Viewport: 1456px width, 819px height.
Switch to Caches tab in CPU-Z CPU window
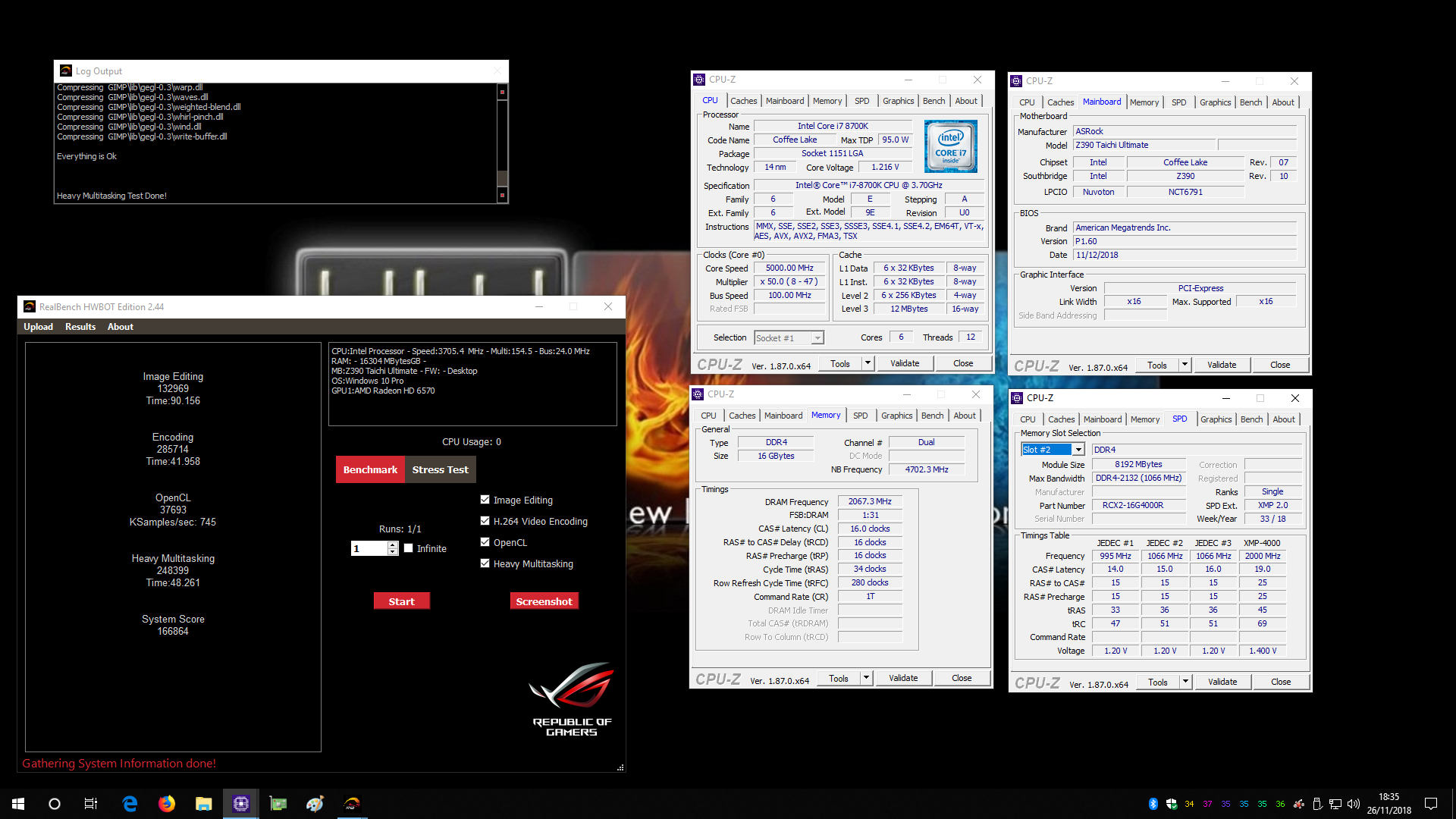pyautogui.click(x=743, y=101)
